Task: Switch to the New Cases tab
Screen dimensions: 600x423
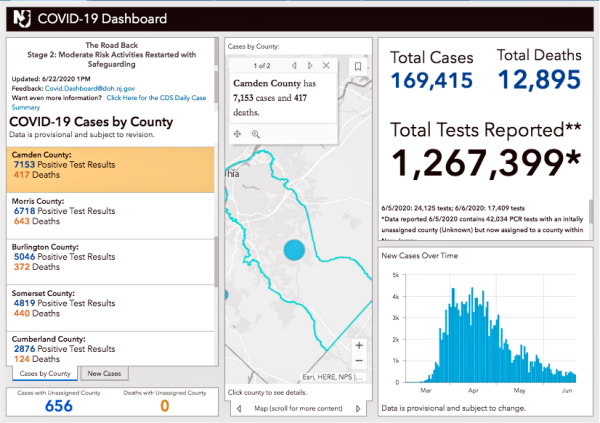Action: point(104,373)
